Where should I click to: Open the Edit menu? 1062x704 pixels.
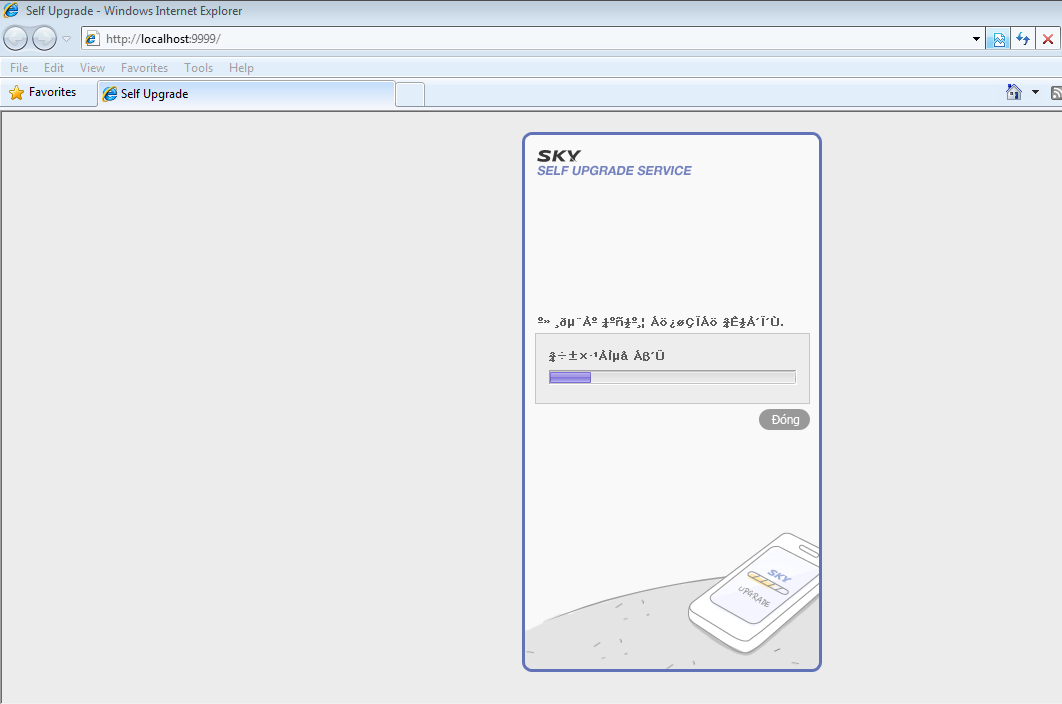[x=54, y=68]
